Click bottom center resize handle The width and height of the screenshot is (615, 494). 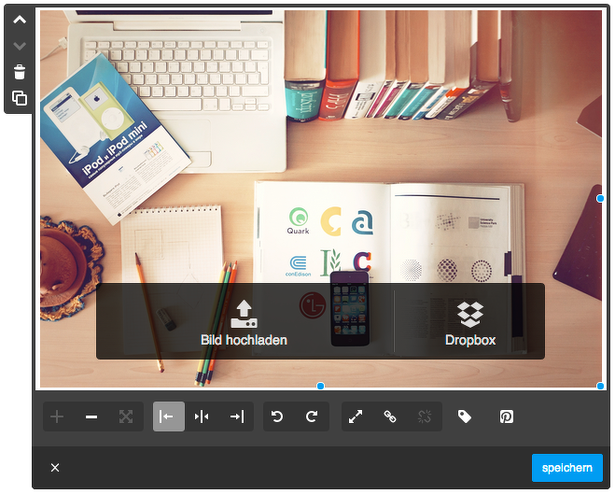tap(320, 386)
